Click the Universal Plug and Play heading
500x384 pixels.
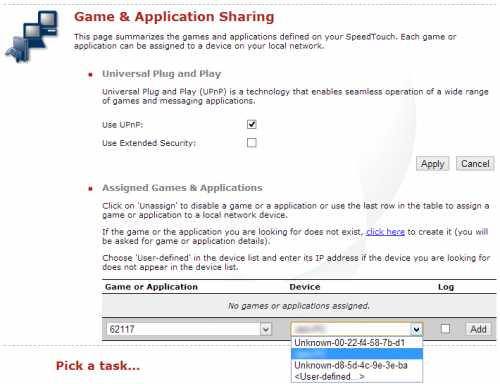pos(161,74)
